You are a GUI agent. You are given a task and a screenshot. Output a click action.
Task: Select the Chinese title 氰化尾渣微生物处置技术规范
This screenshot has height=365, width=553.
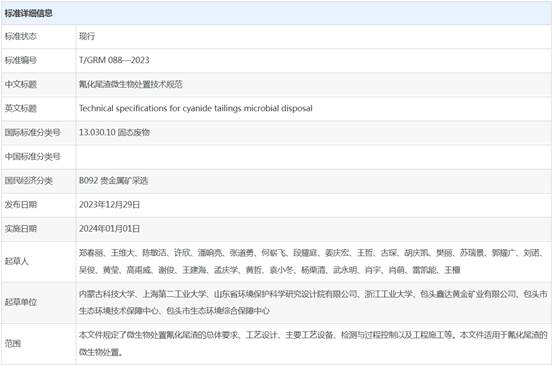(131, 84)
